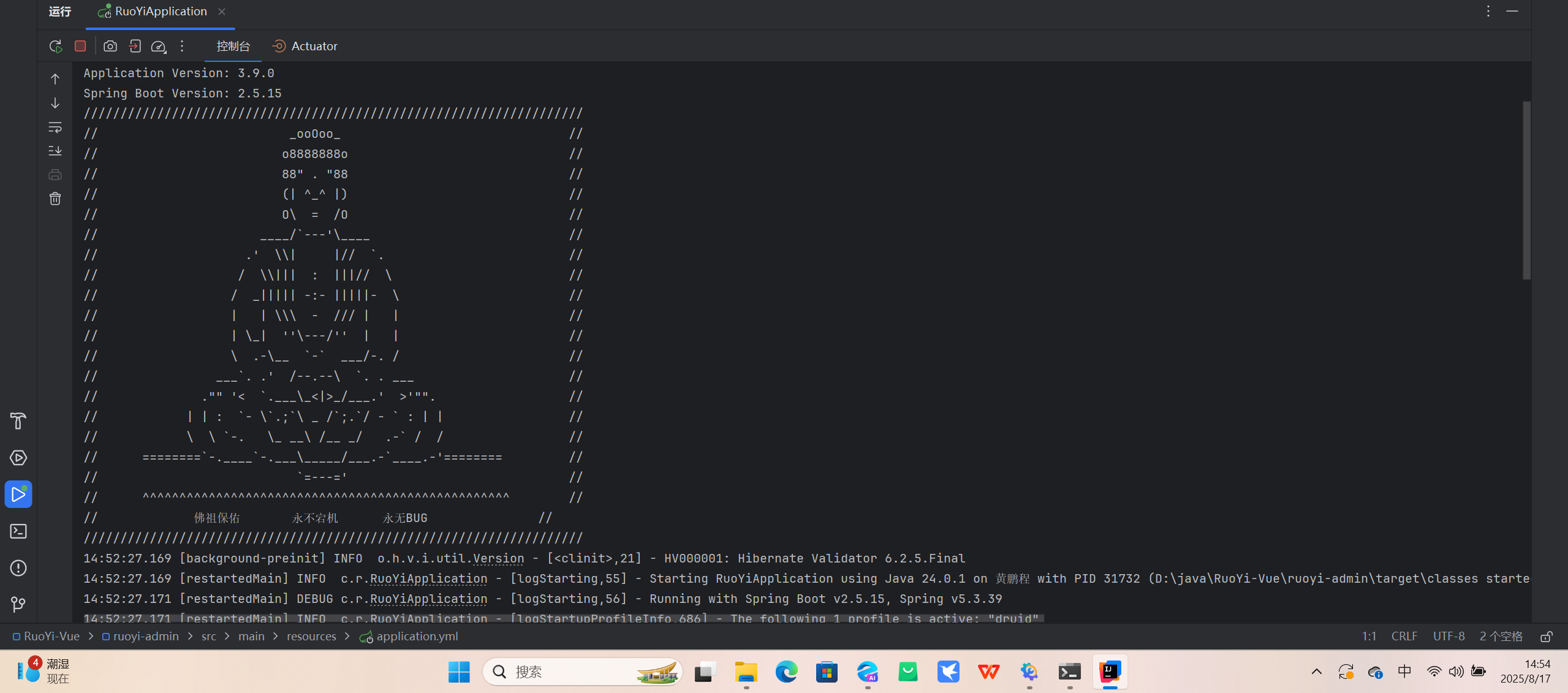Image resolution: width=1568 pixels, height=693 pixels.
Task: Toggle file read-only lock icon
Action: click(x=1547, y=636)
